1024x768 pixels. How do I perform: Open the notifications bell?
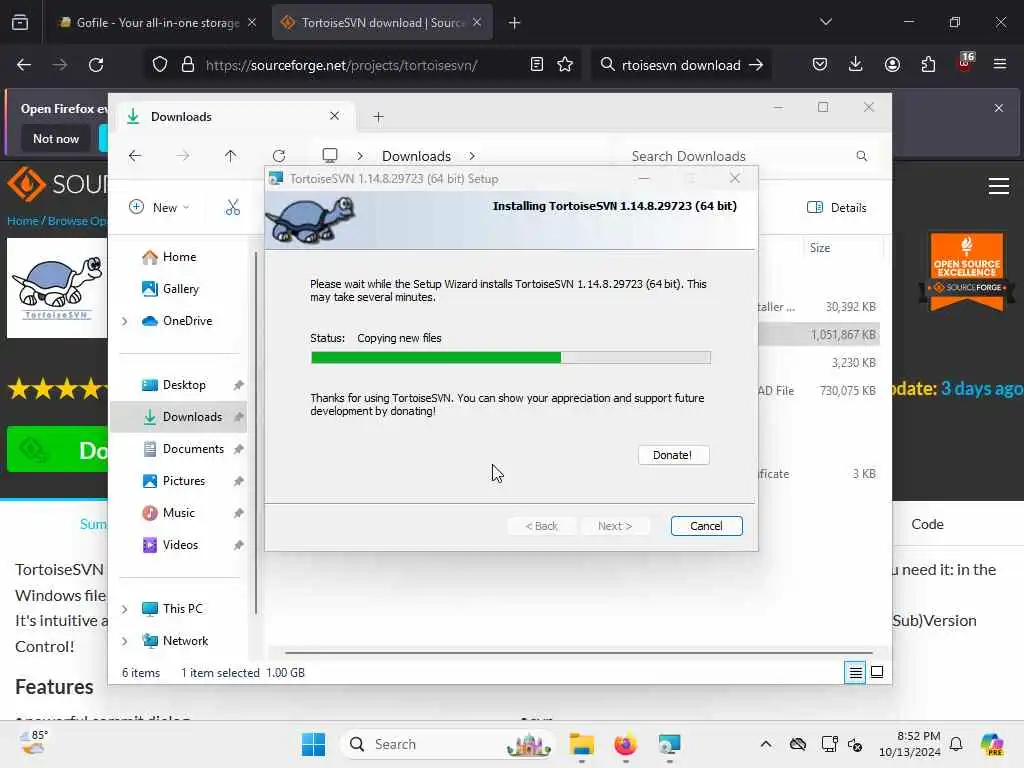pos(956,744)
